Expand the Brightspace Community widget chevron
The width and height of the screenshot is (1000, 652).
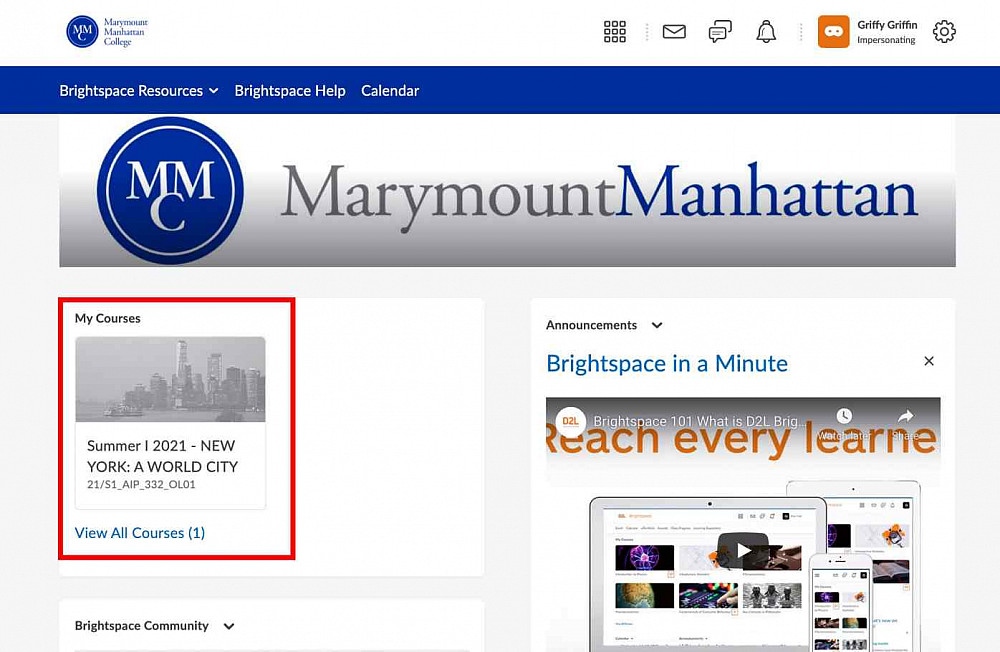(x=229, y=626)
